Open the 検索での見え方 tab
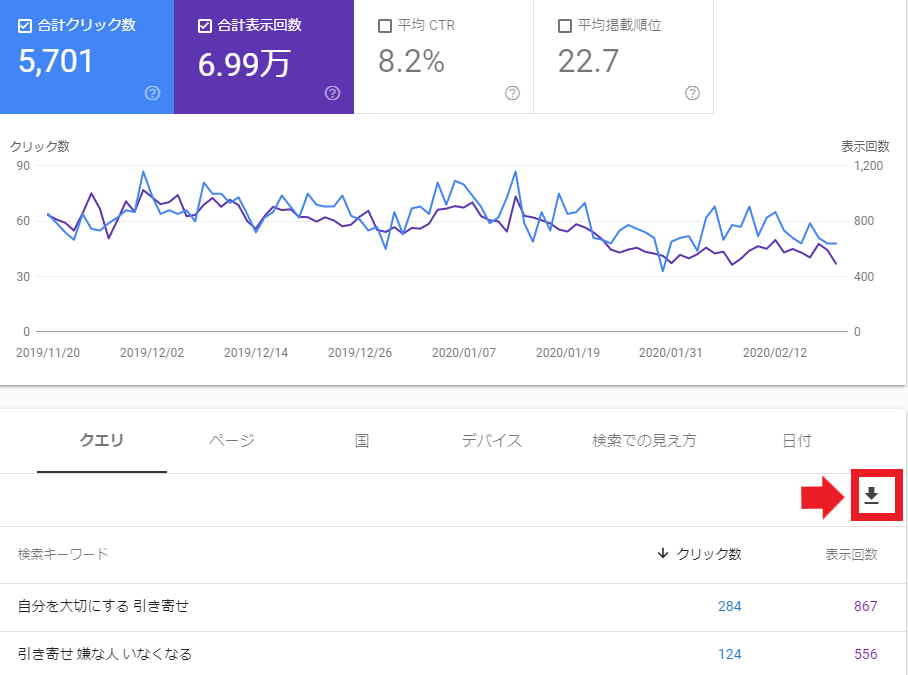908x675 pixels. click(644, 441)
